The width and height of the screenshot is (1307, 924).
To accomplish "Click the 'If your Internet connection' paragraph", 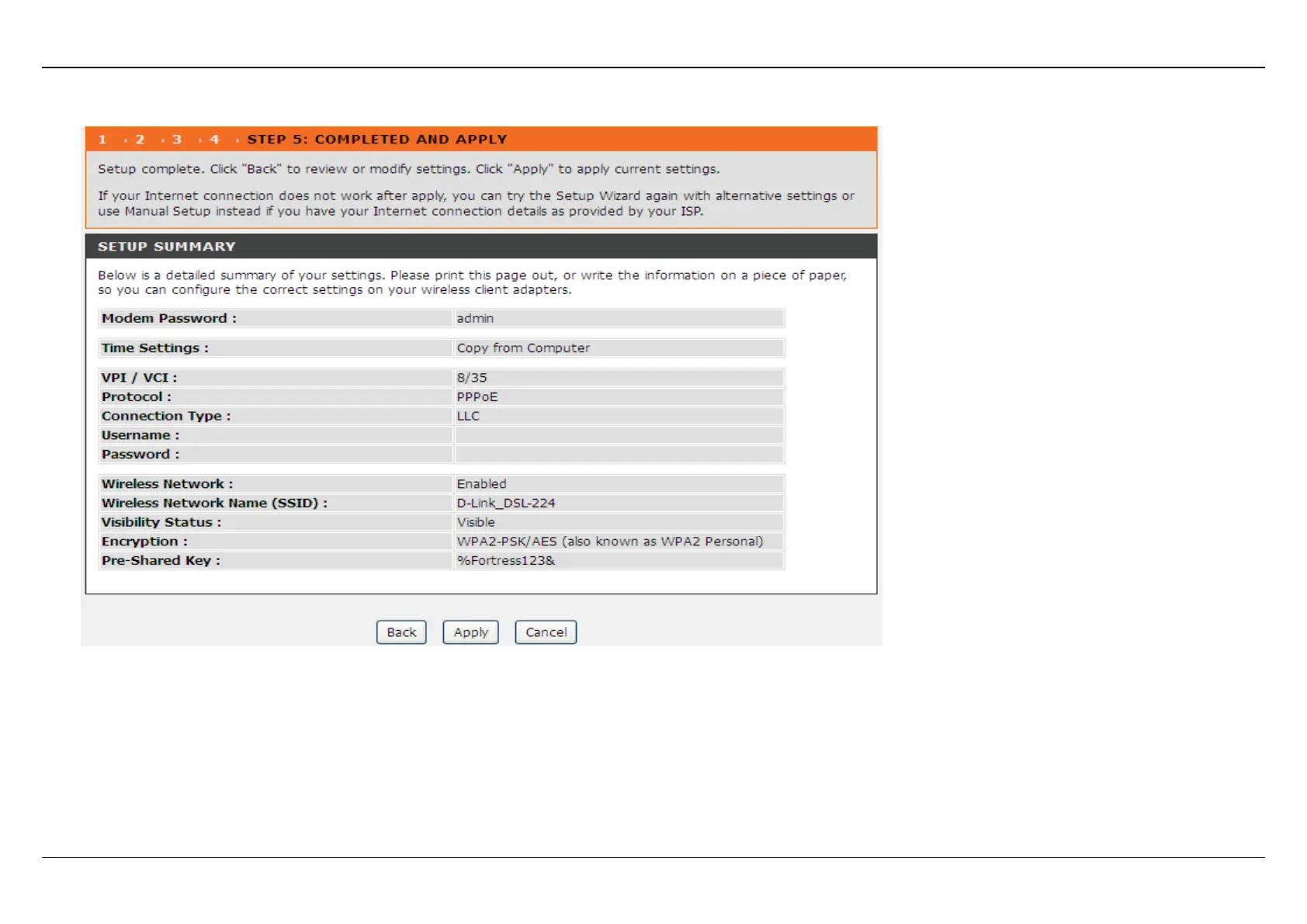I will [x=476, y=203].
